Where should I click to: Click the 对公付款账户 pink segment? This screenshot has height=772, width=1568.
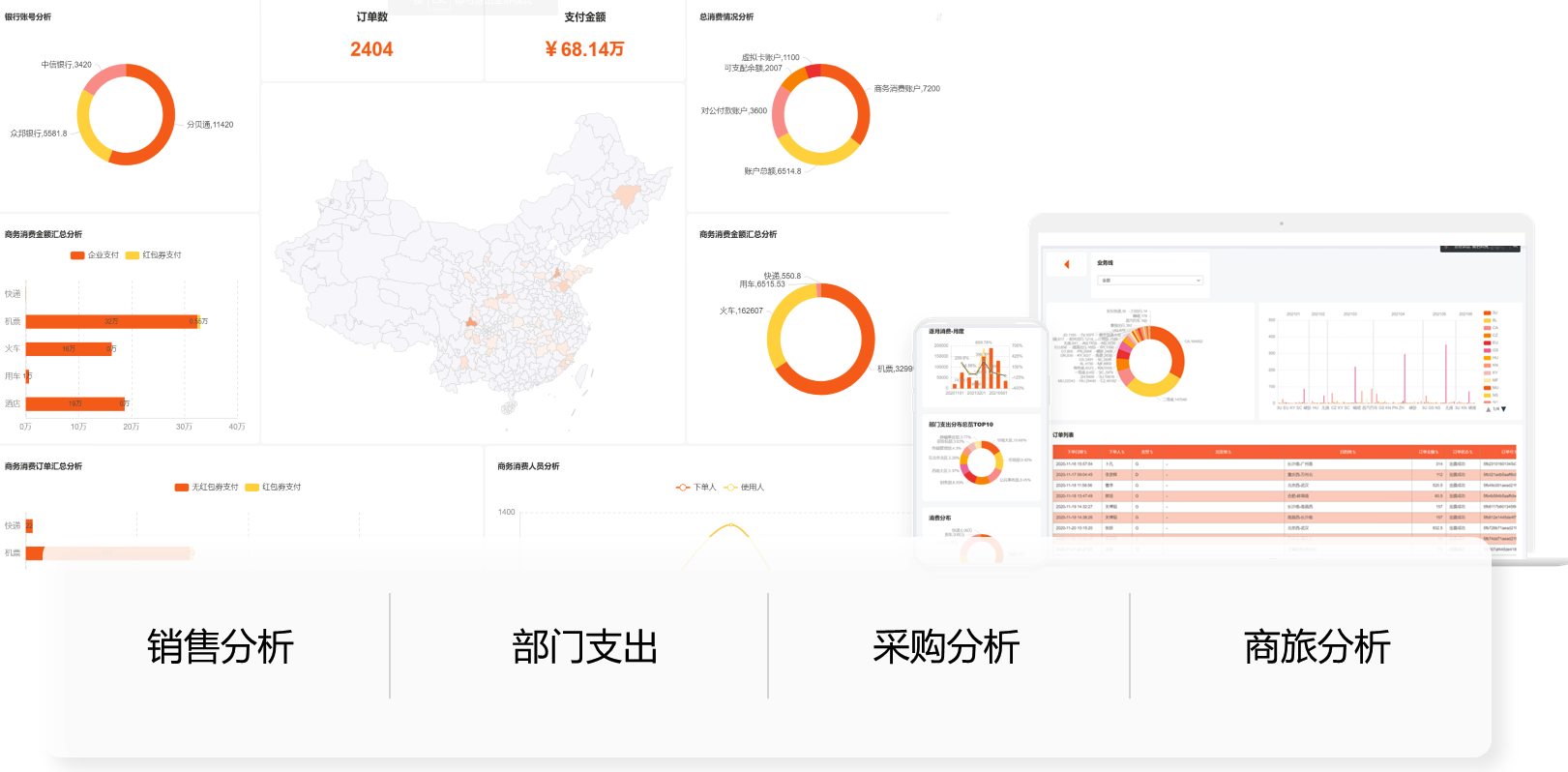point(778,114)
